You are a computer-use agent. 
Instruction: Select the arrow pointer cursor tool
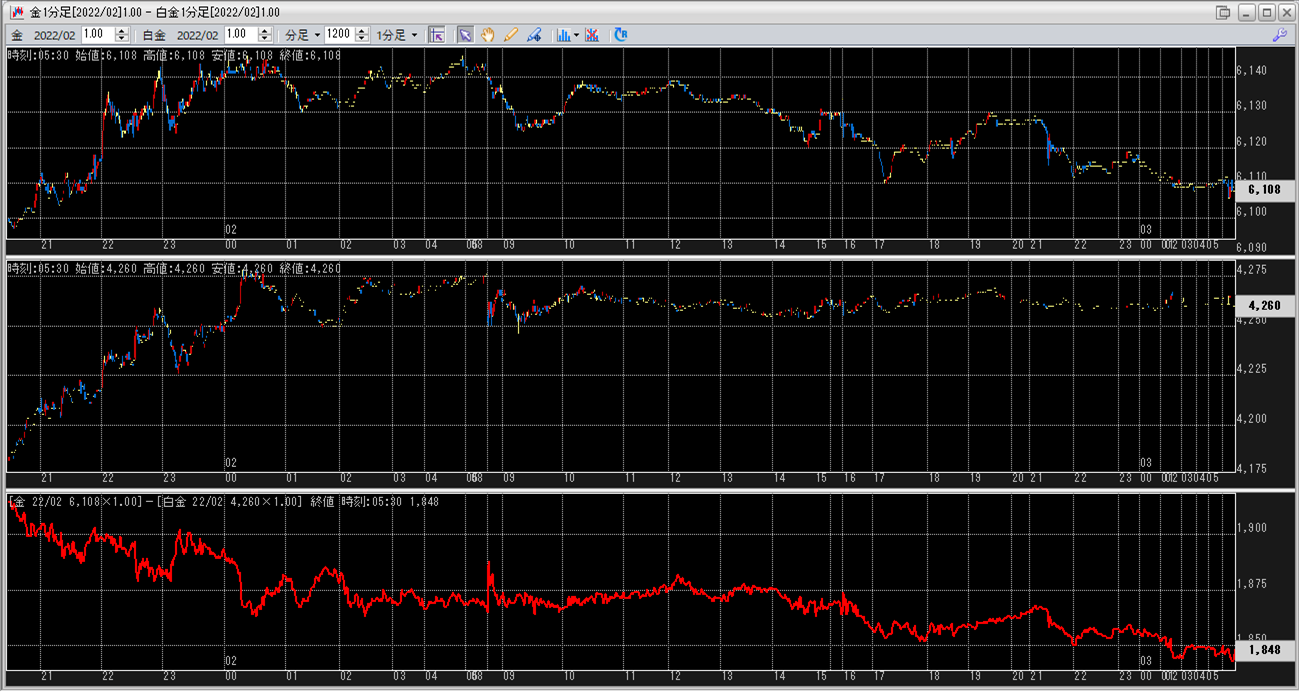(x=465, y=34)
